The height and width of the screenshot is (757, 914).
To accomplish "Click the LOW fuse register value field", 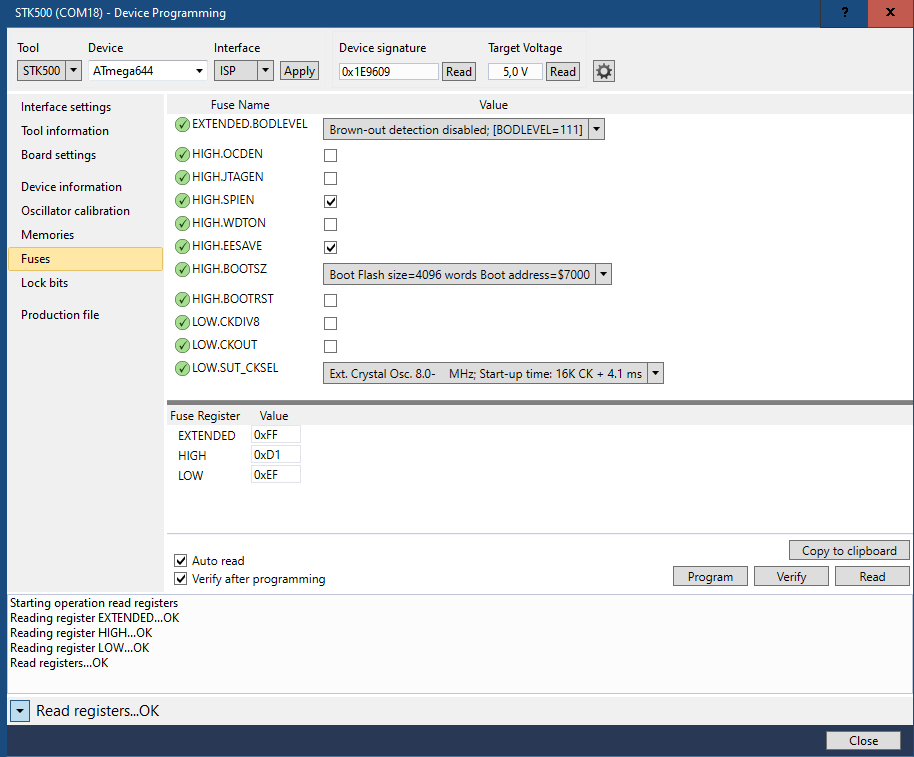I will coord(276,475).
